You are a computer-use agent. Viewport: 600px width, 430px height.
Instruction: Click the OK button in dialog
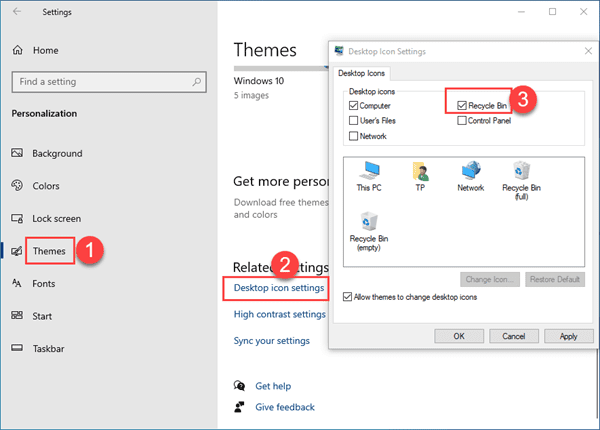(458, 336)
